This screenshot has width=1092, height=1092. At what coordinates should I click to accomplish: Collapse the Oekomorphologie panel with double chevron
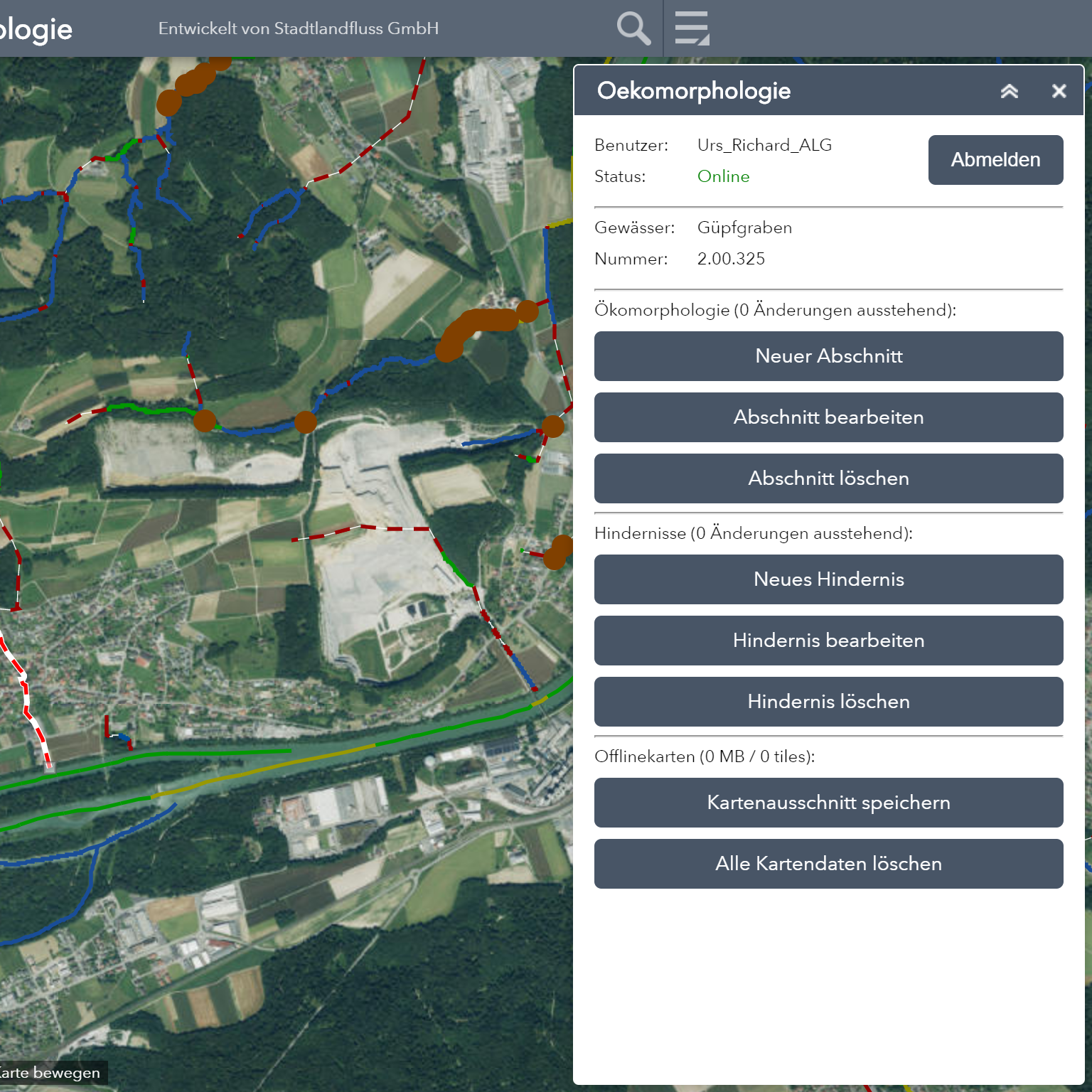pyautogui.click(x=1009, y=91)
